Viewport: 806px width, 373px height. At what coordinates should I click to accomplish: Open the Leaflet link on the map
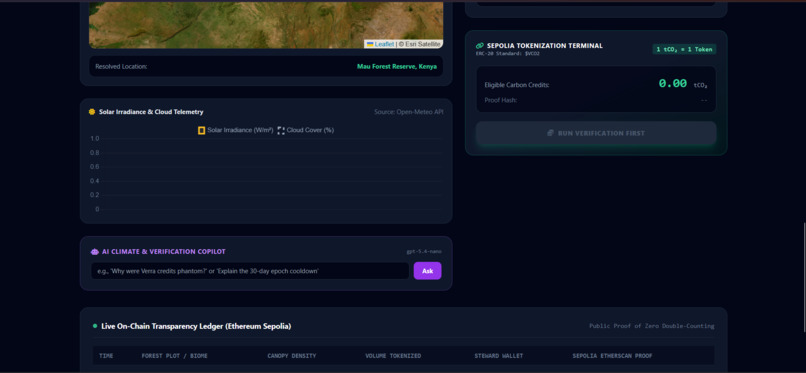(x=384, y=44)
